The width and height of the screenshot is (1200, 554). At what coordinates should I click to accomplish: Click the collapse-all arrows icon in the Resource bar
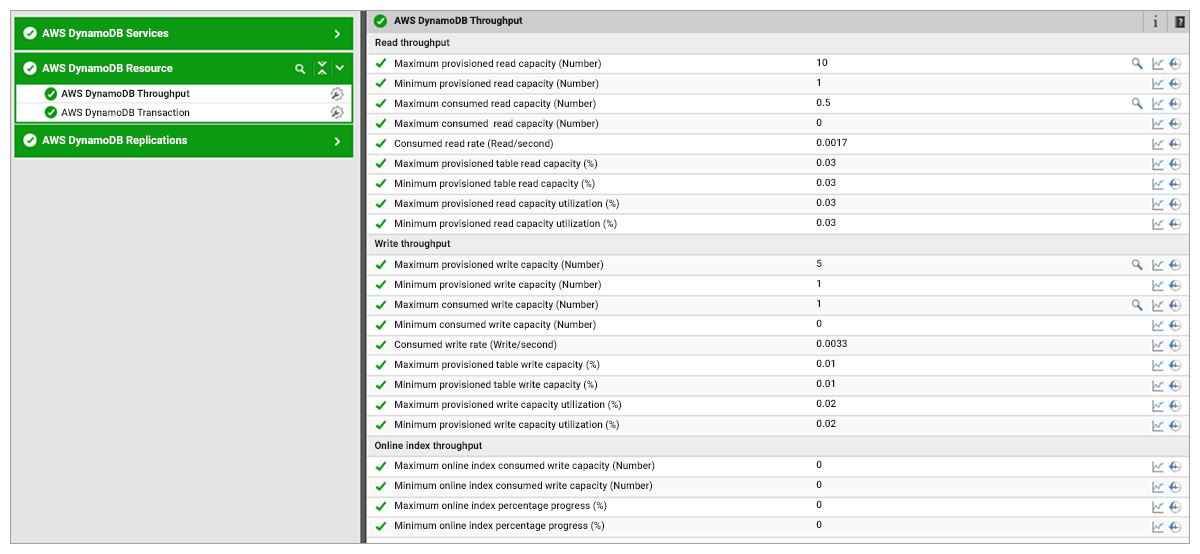coord(321,68)
